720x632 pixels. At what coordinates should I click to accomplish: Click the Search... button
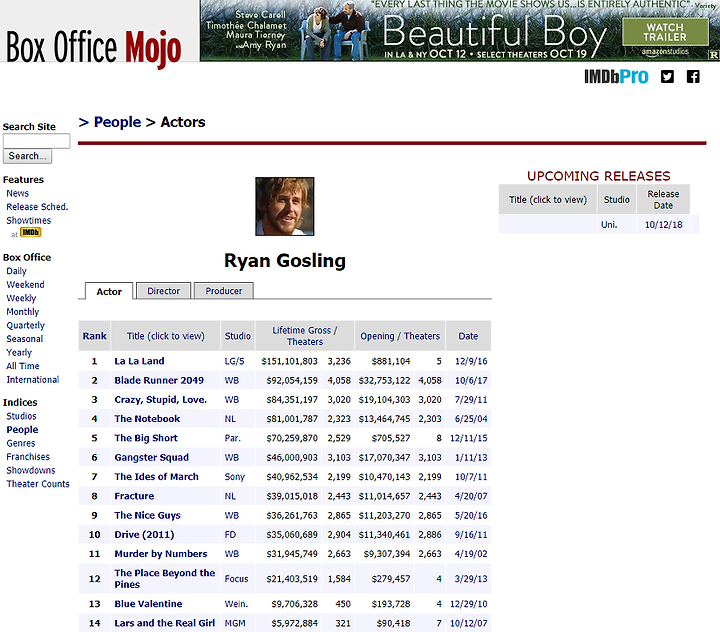(x=28, y=156)
